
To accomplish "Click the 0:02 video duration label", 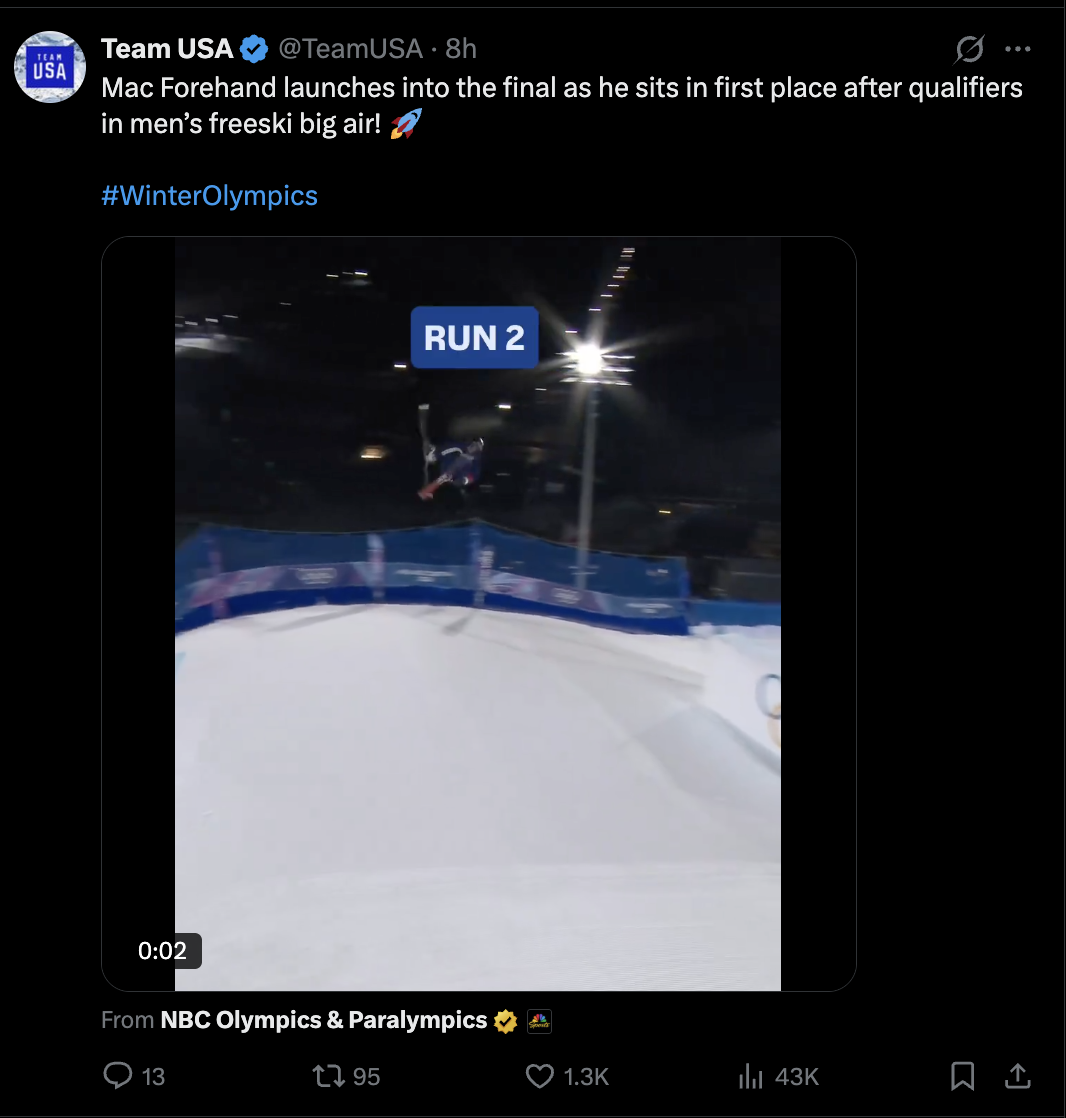I will click(x=162, y=951).
